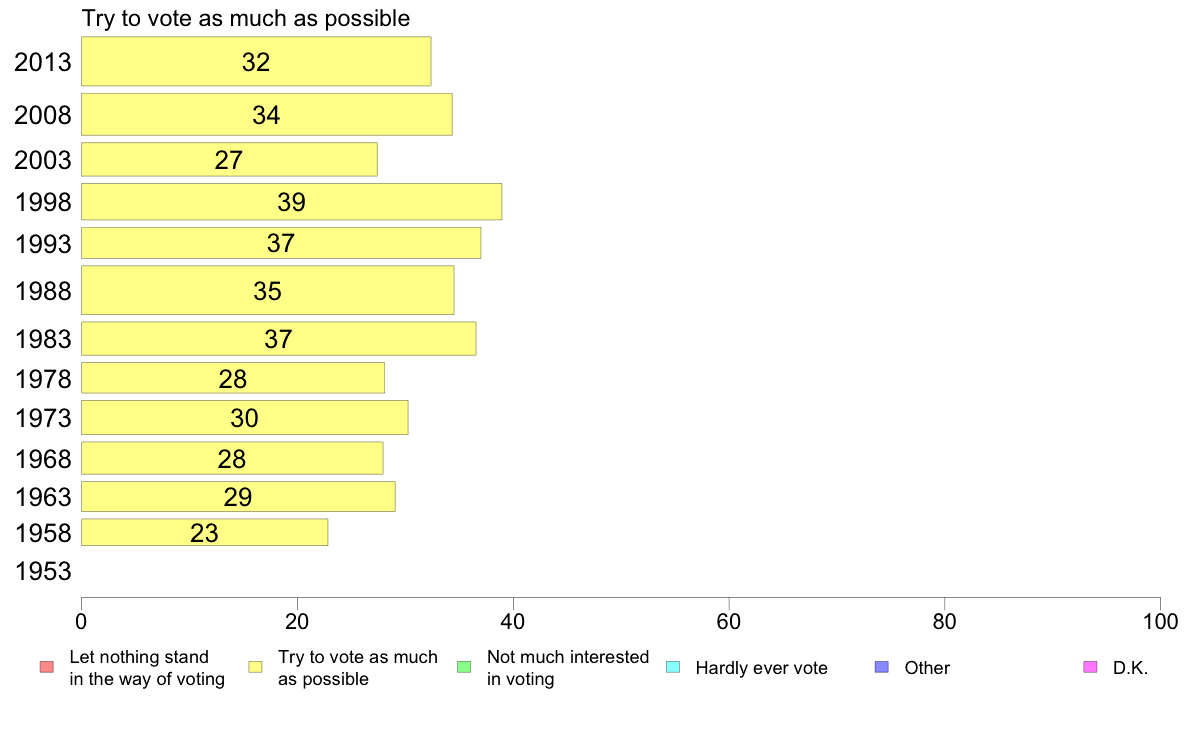This screenshot has height=736, width=1188.
Task: Click the chart title 'Try to vote as much as possible'
Action: pos(245,18)
